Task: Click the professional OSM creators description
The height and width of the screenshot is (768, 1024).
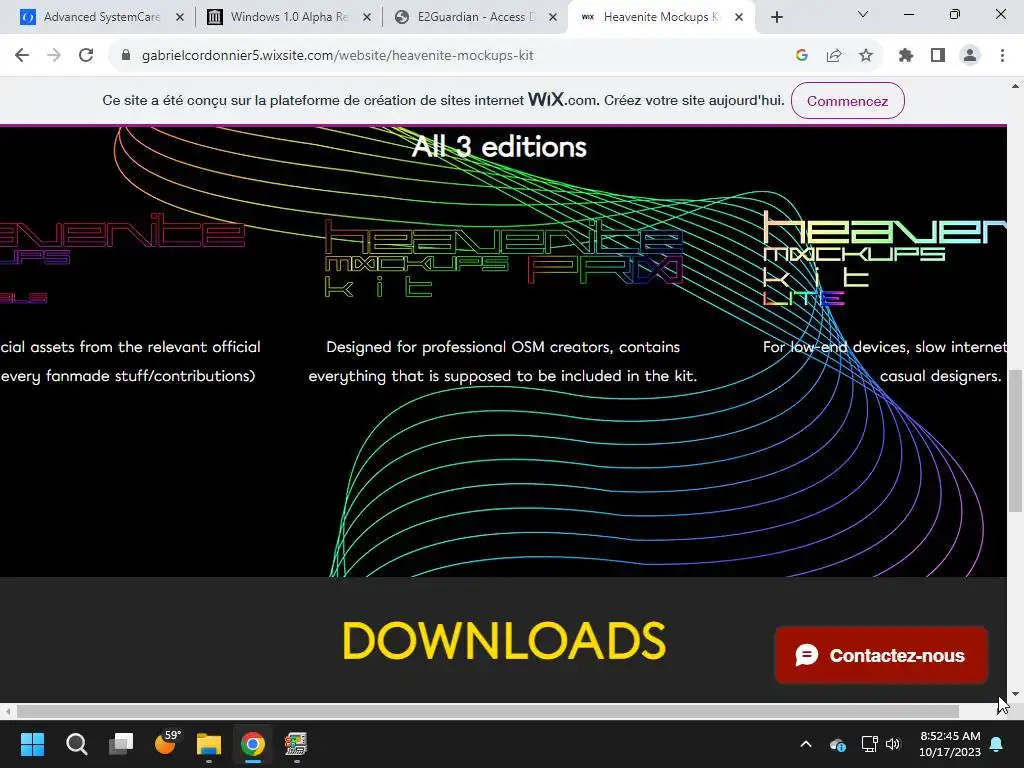Action: 503,361
